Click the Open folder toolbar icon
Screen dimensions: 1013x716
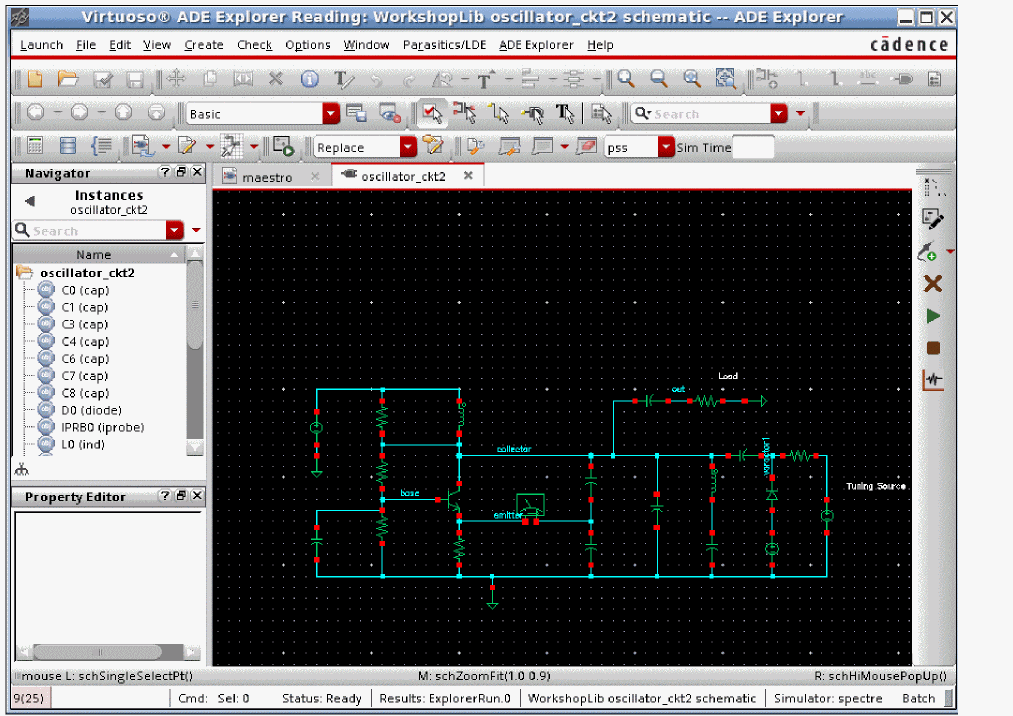68,79
